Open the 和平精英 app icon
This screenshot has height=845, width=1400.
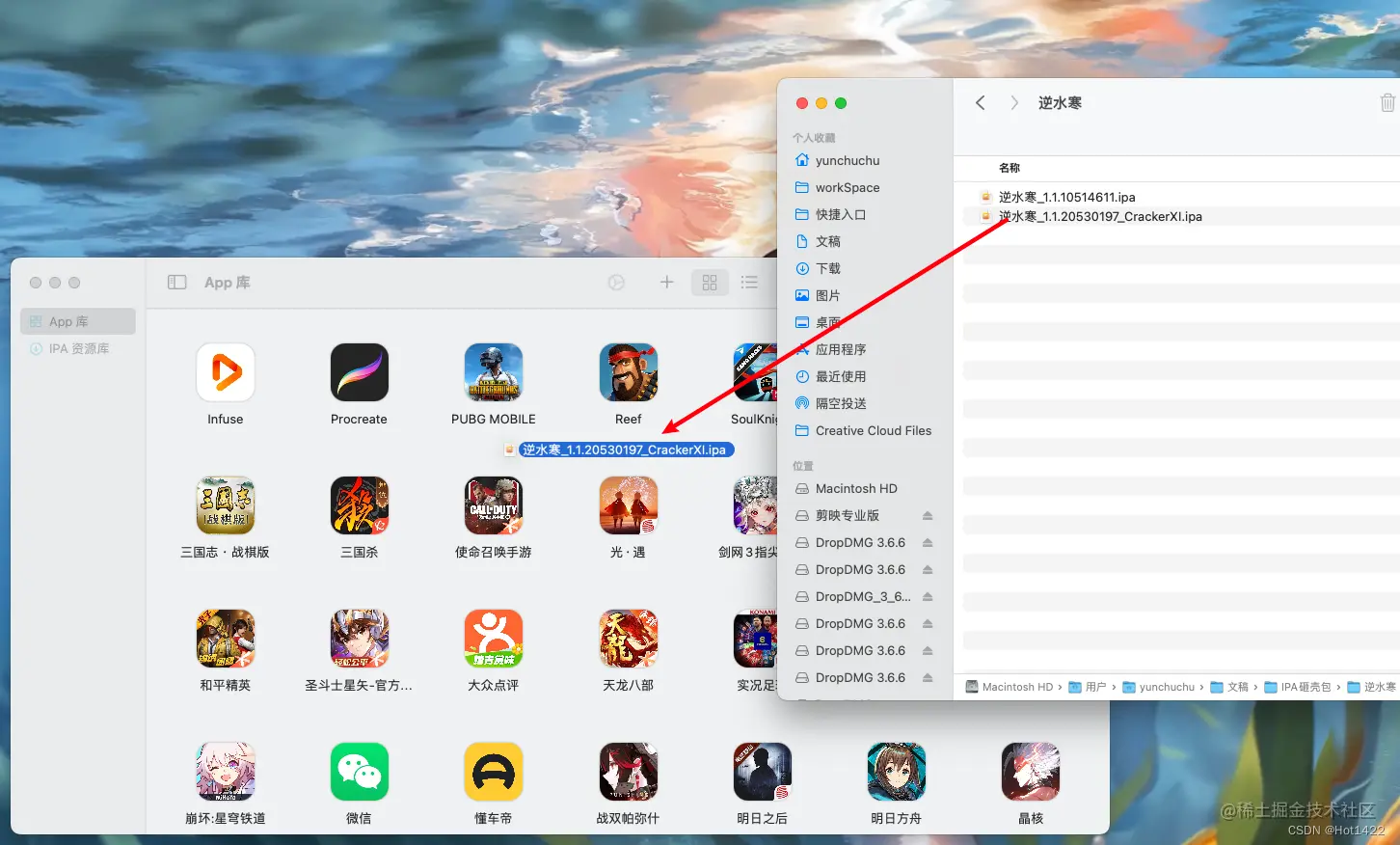[x=226, y=639]
